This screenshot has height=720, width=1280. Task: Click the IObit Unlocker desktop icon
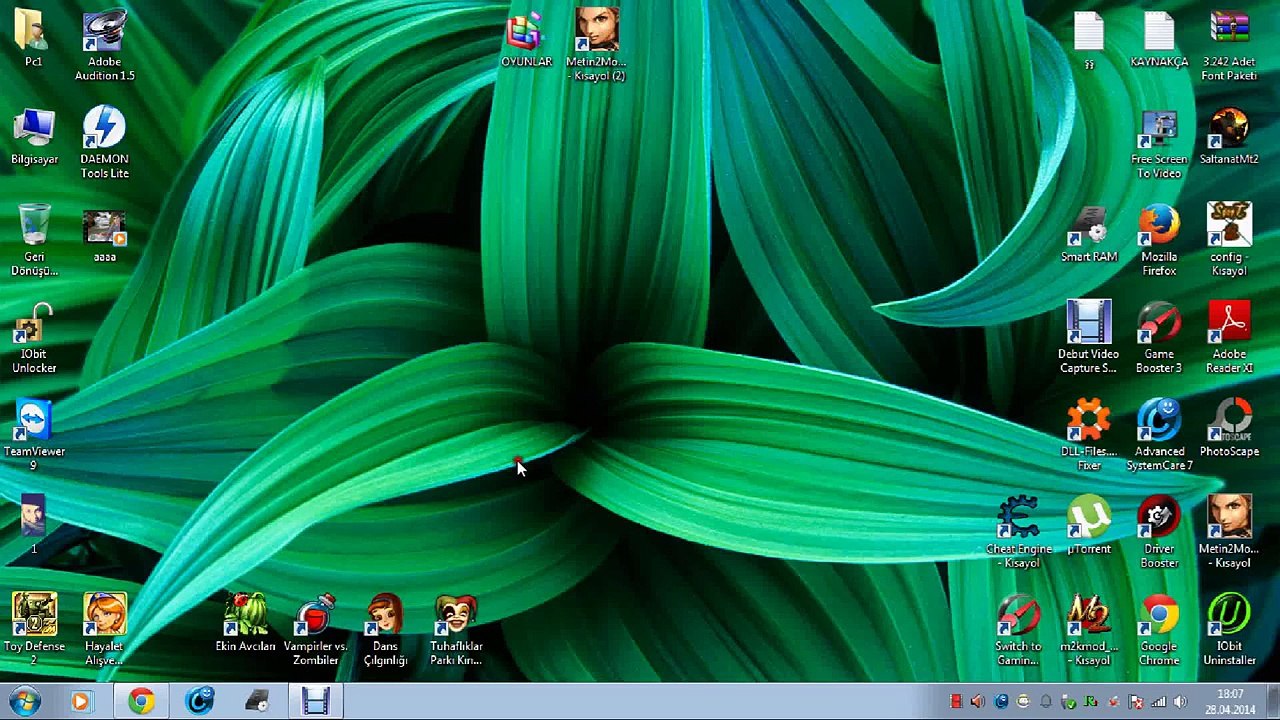pos(34,326)
